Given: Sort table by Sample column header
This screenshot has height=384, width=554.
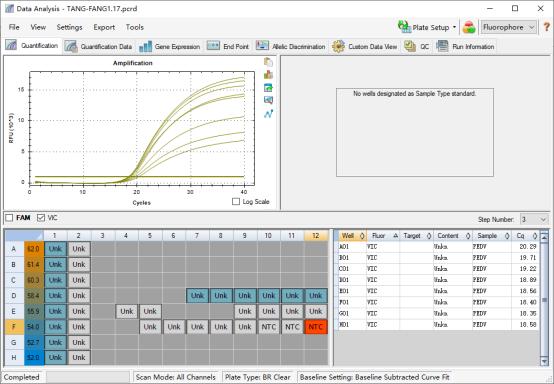Looking at the screenshot, I should click(491, 236).
